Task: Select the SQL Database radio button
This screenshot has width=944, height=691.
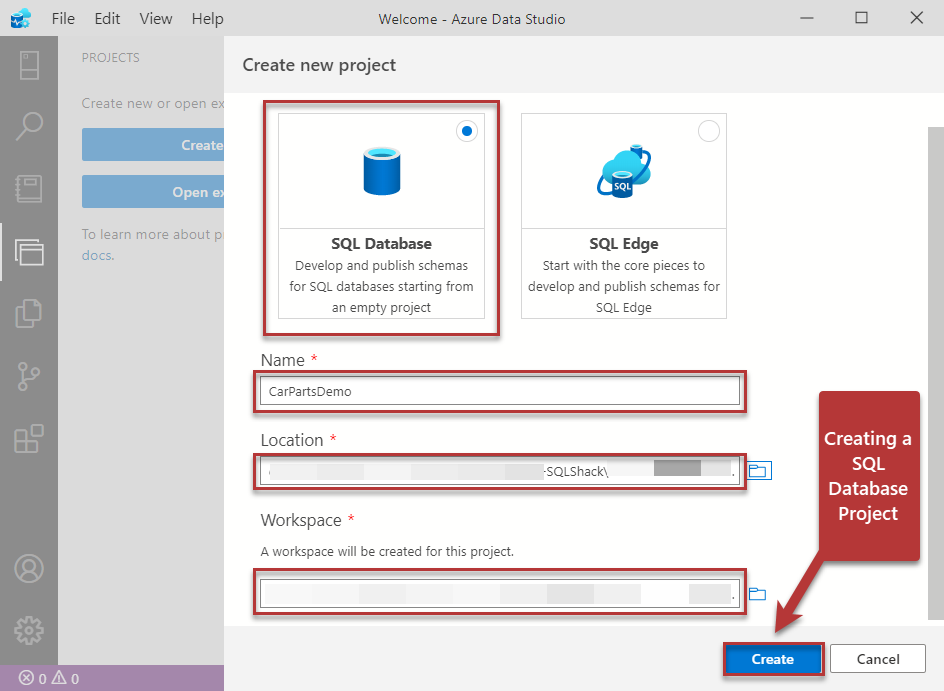Action: 466,131
